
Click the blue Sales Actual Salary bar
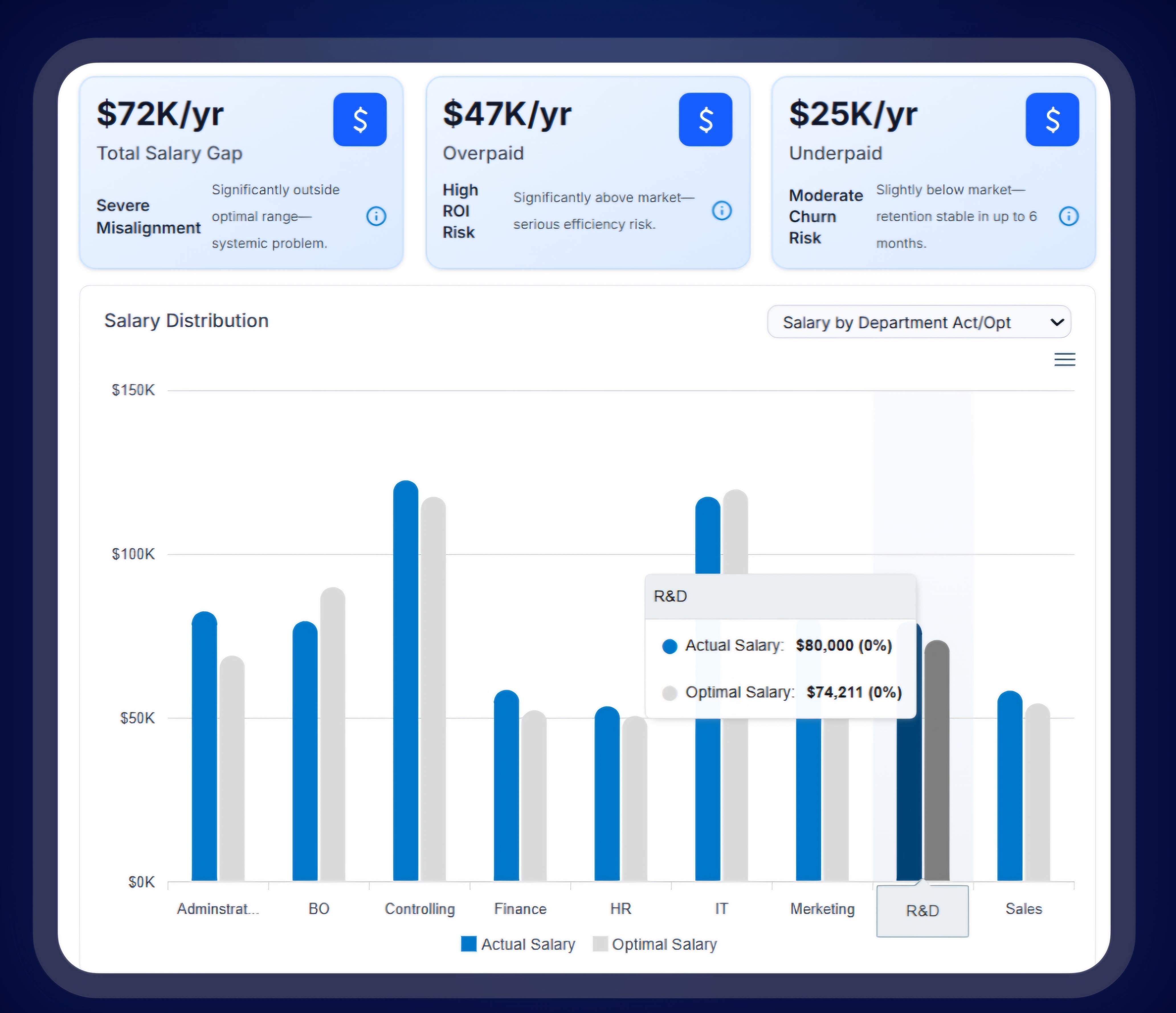coord(1009,789)
